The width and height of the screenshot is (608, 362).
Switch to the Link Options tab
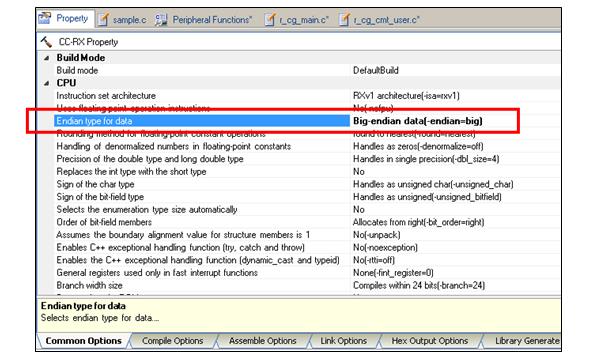[343, 341]
